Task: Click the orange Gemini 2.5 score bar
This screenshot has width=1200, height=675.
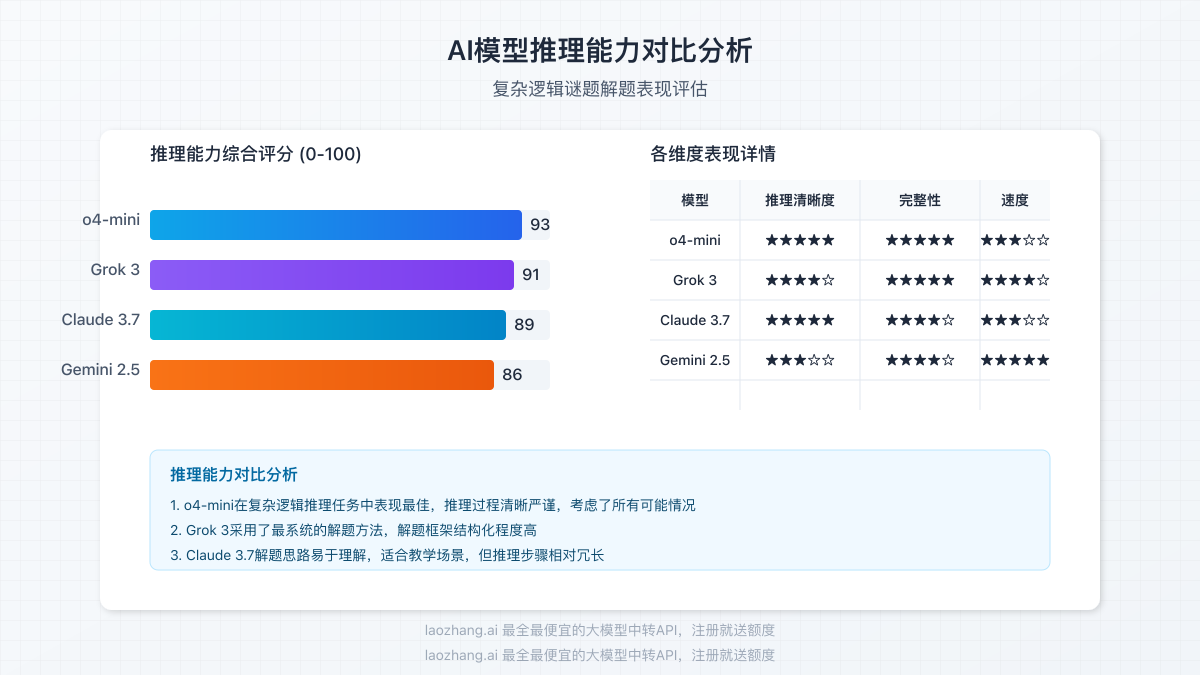Action: (322, 375)
